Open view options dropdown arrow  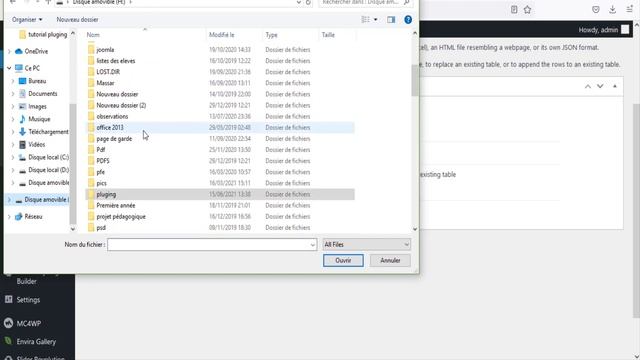point(376,20)
